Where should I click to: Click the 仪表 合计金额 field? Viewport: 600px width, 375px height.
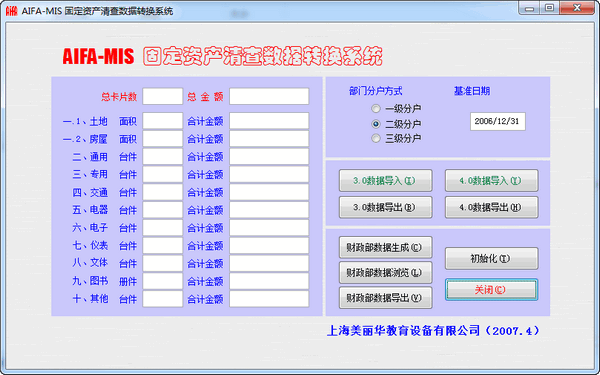(269, 246)
